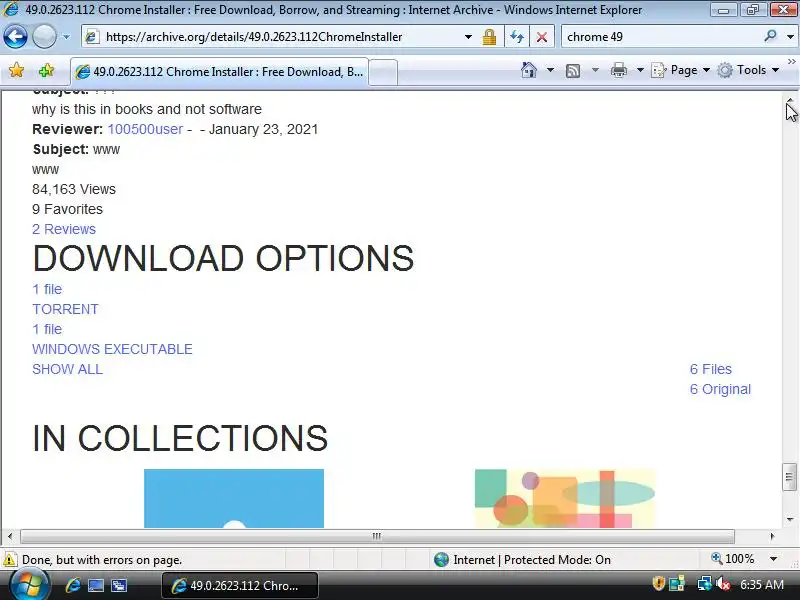This screenshot has height=600, width=800.
Task: Click the security lock icon
Action: pyautogui.click(x=489, y=37)
